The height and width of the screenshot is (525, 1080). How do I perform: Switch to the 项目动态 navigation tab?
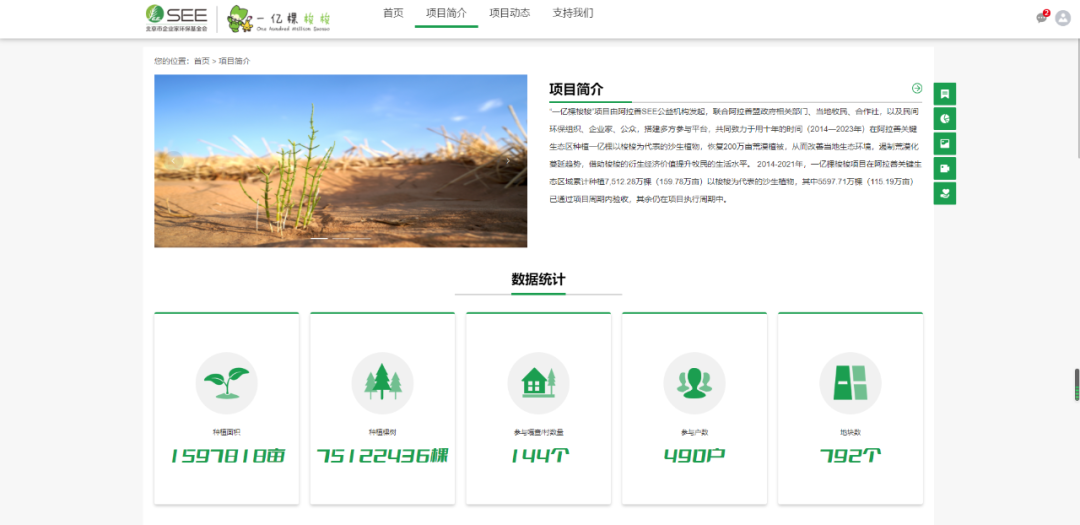point(510,13)
